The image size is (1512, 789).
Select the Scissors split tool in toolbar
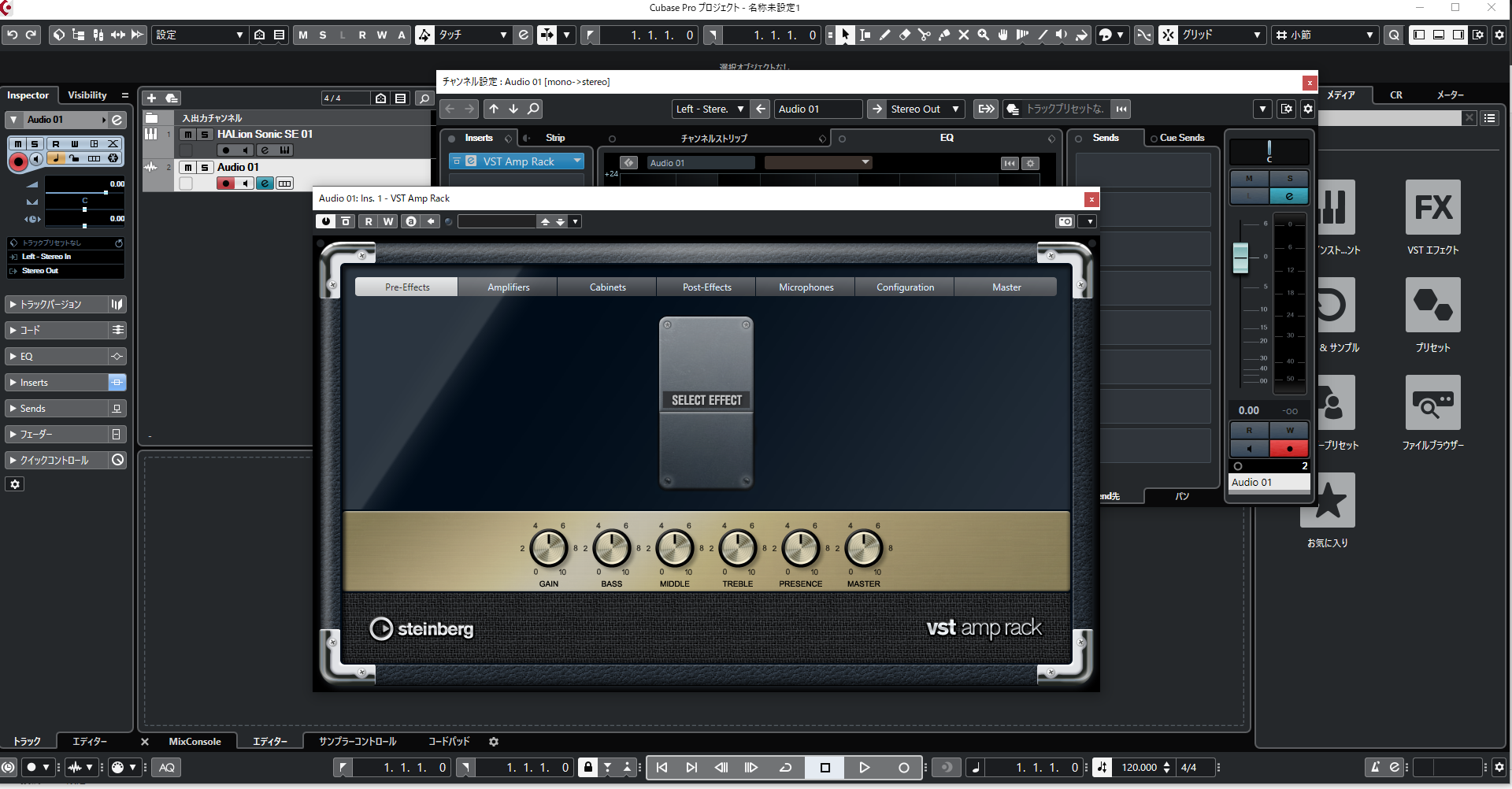[924, 35]
